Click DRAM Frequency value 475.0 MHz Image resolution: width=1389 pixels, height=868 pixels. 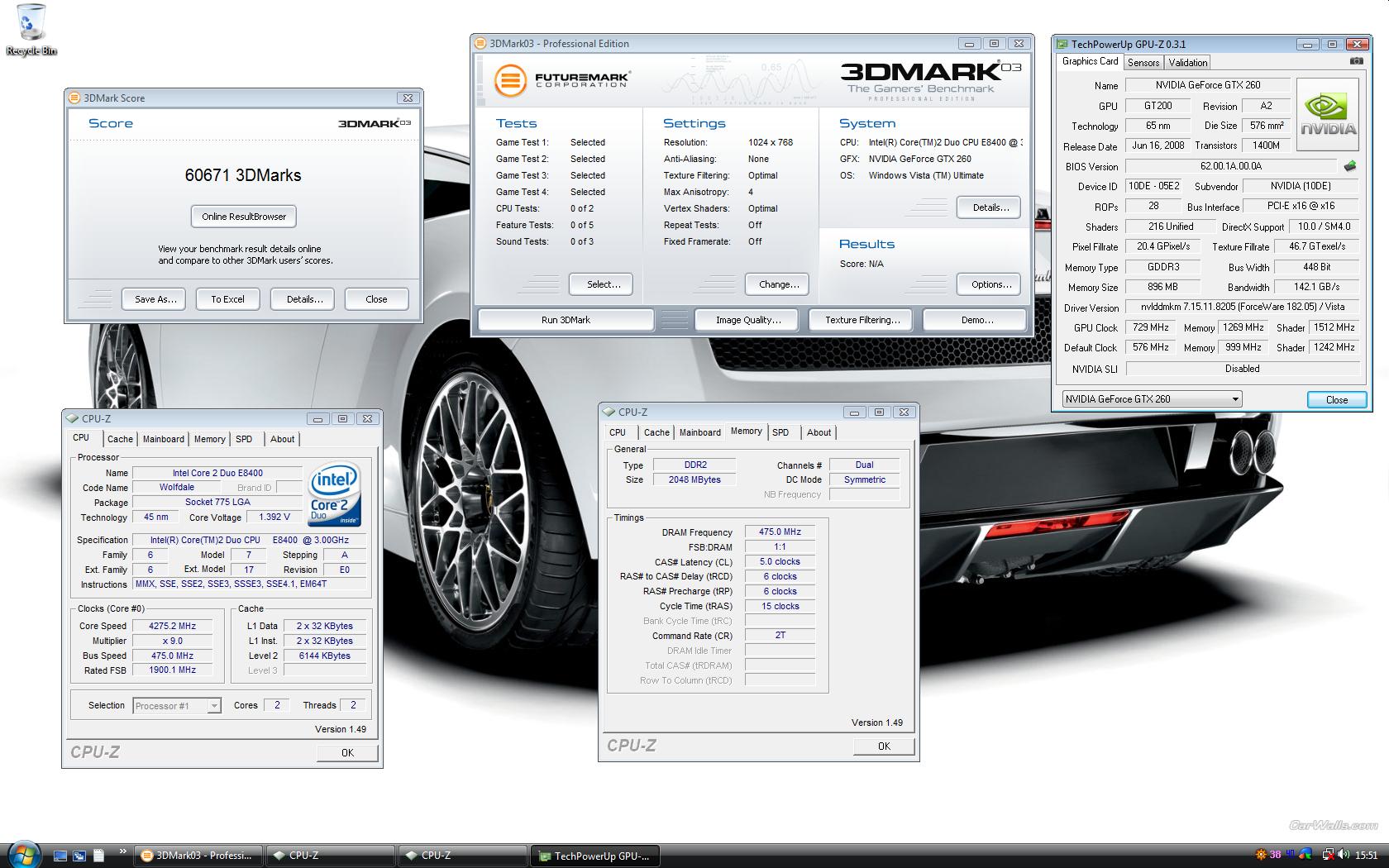(x=780, y=532)
